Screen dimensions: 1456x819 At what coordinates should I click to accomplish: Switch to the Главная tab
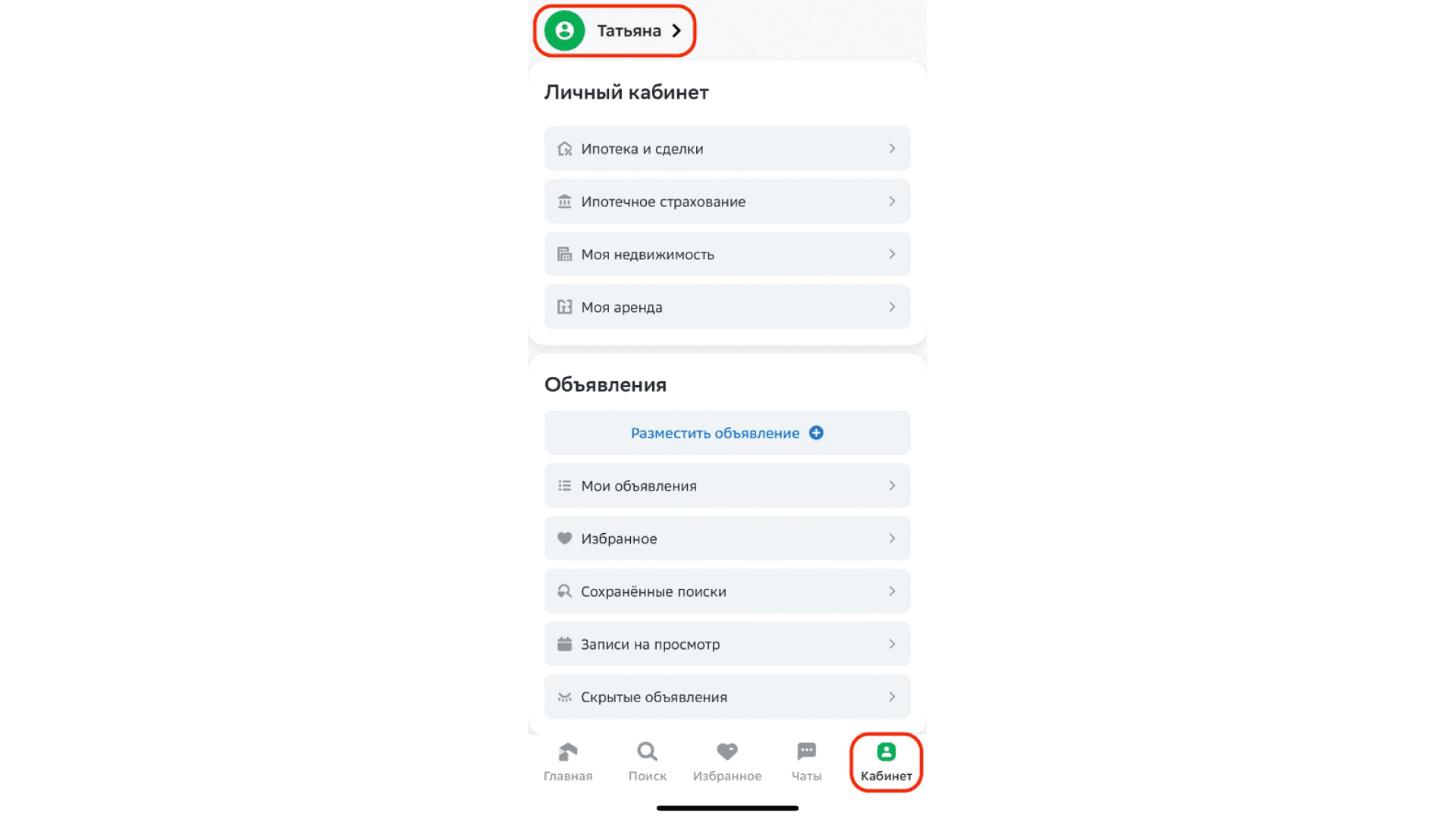[568, 761]
